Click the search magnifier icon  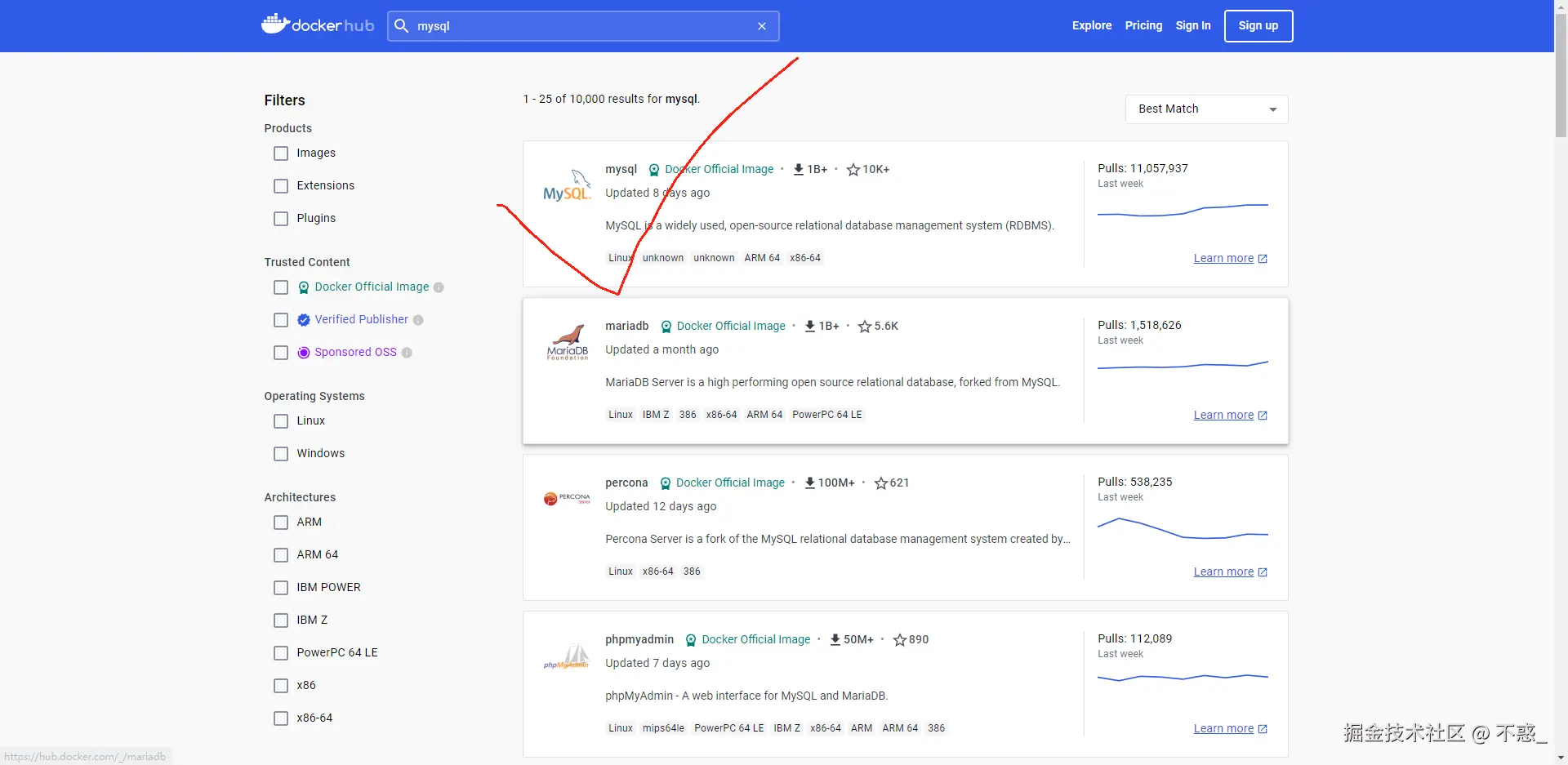[x=401, y=26]
